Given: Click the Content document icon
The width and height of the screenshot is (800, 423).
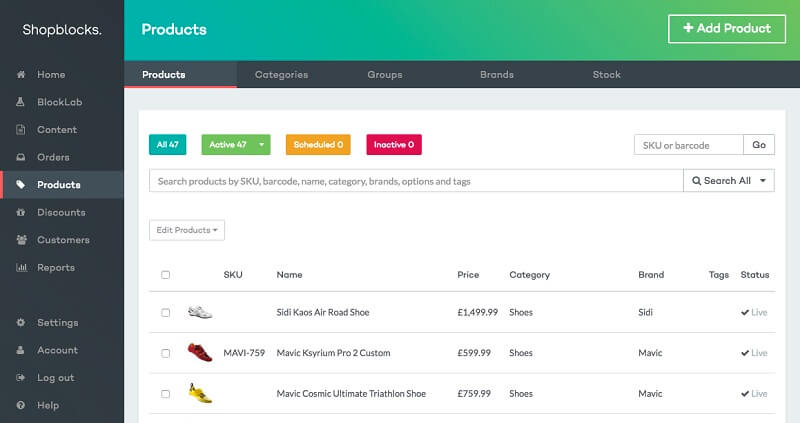Looking at the screenshot, I should point(20,130).
